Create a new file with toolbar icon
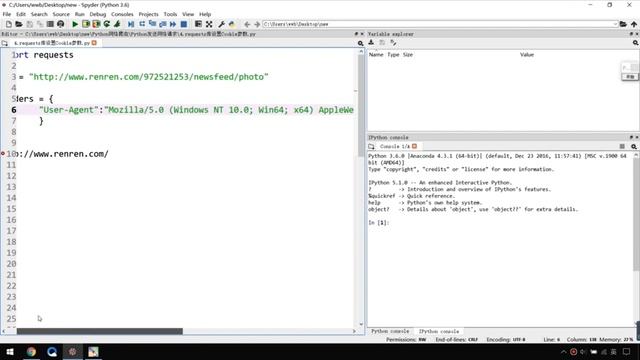This screenshot has width=640, height=360. click(9, 24)
